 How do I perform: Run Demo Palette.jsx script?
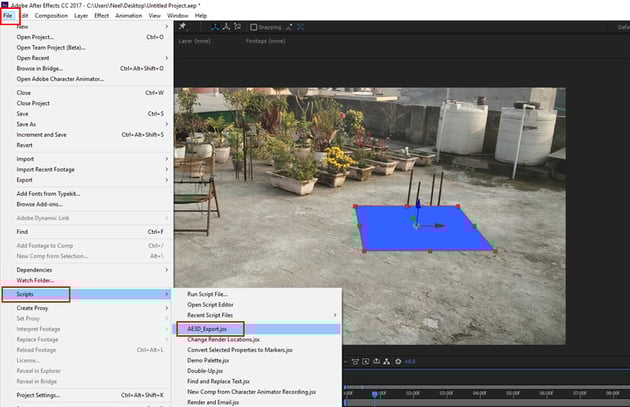tap(257, 360)
